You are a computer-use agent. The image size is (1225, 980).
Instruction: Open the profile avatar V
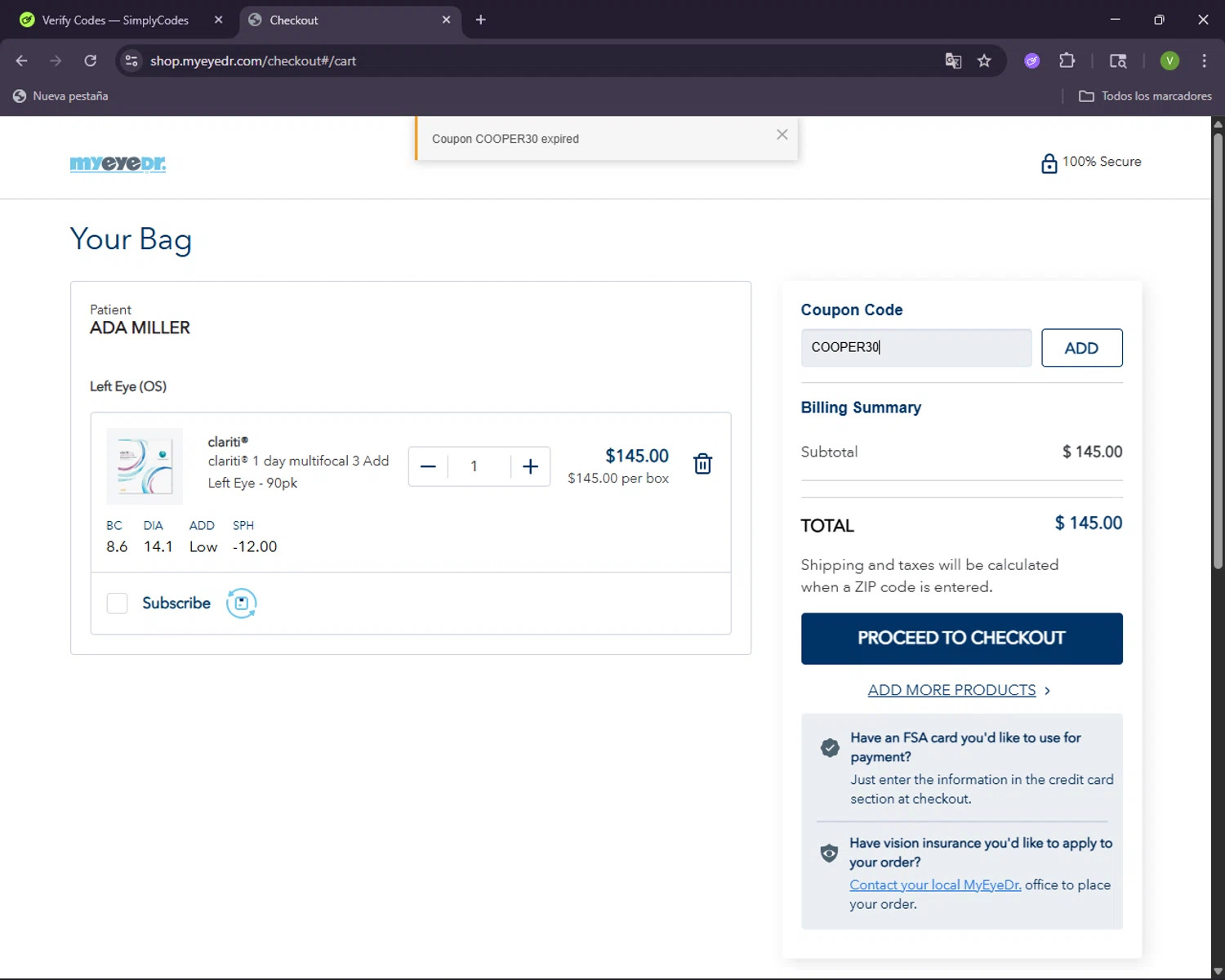pyautogui.click(x=1169, y=60)
